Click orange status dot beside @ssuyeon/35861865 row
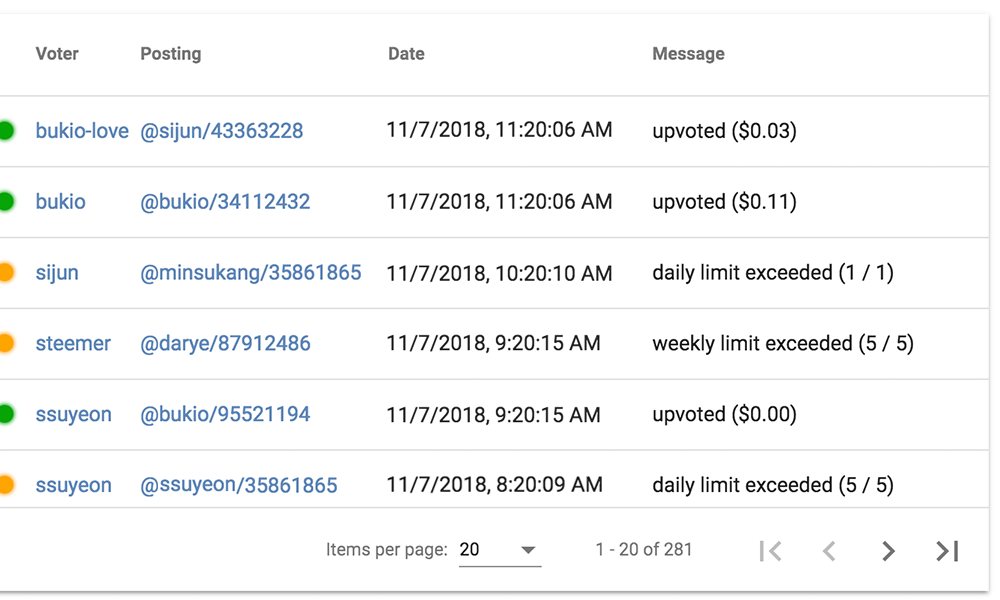Screen dimensions: 1000x600 [6, 485]
